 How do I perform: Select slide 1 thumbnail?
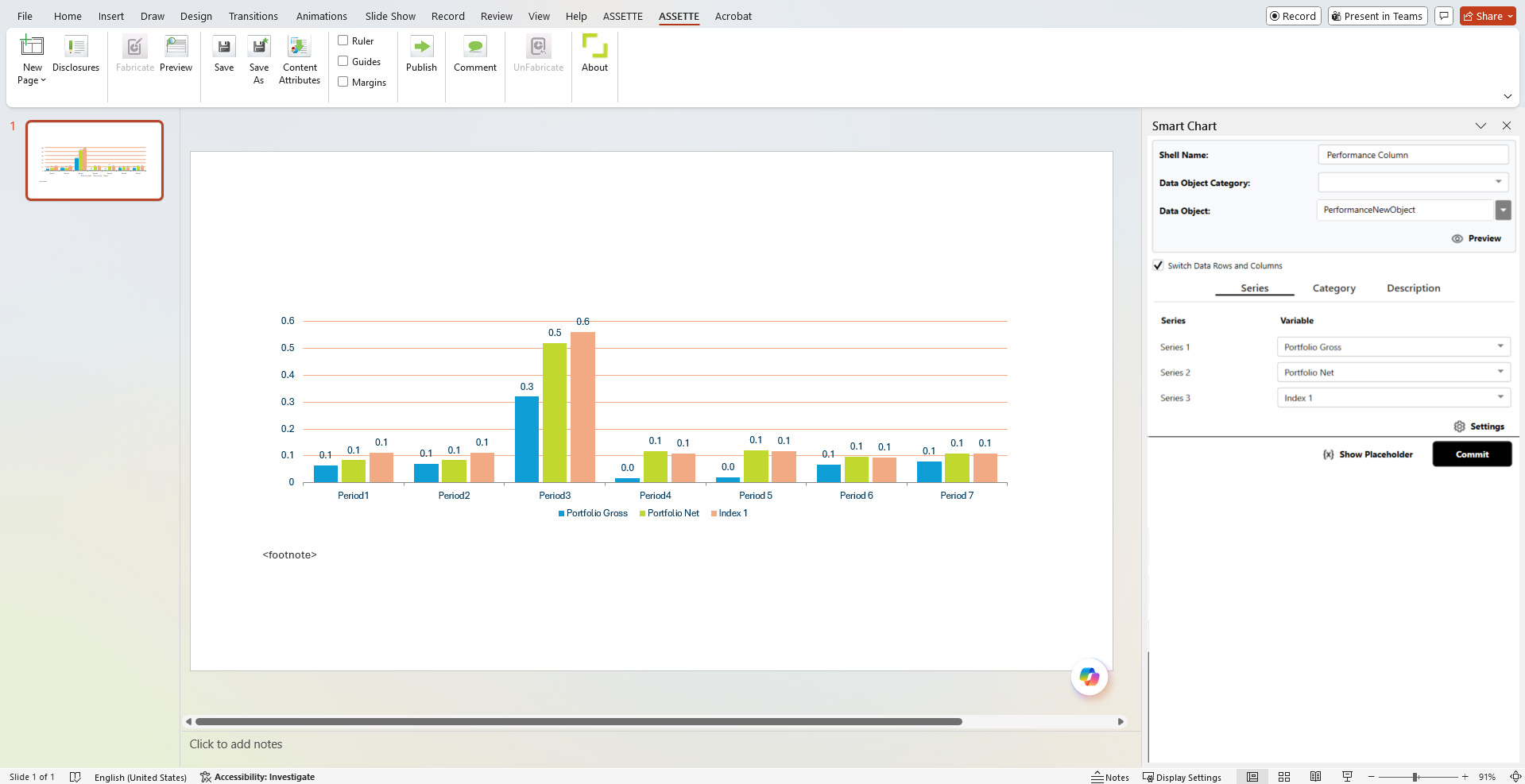(95, 160)
